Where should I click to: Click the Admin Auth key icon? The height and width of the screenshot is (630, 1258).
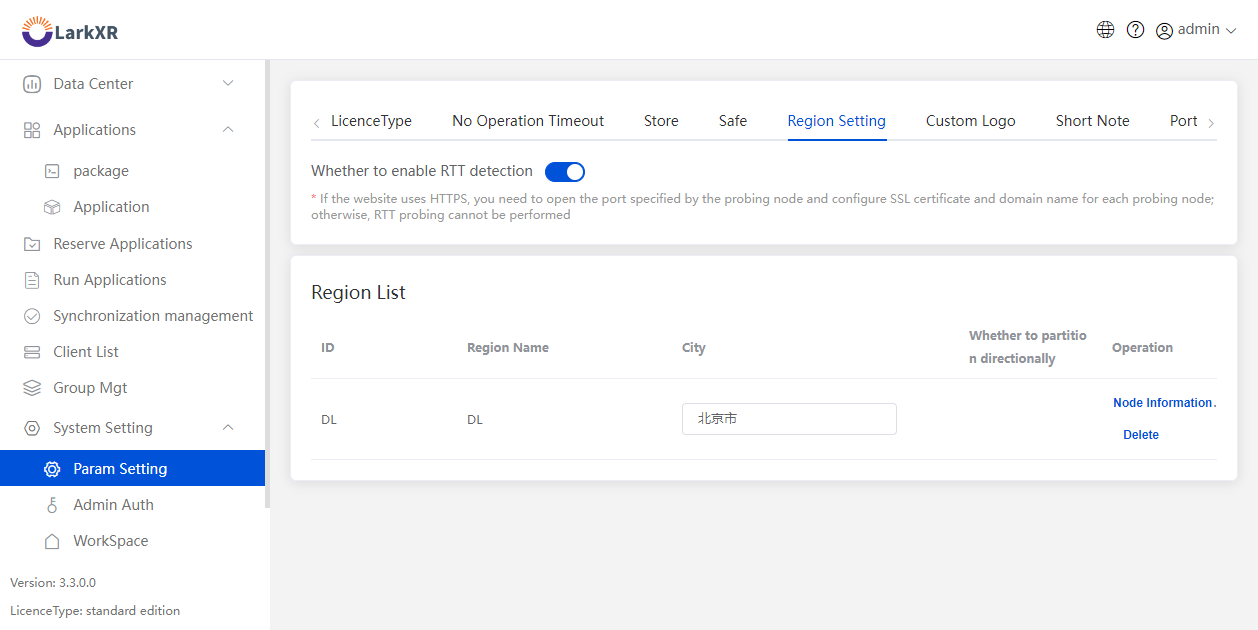pyautogui.click(x=52, y=505)
